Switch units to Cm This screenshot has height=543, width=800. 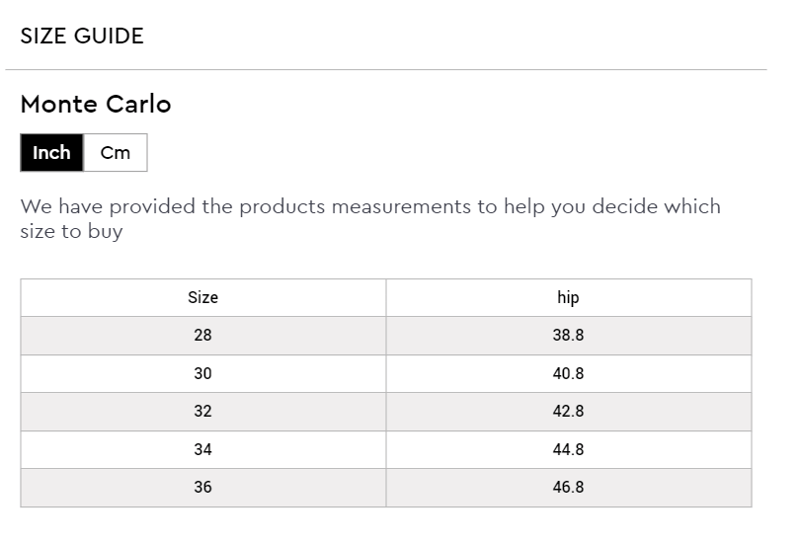click(115, 153)
